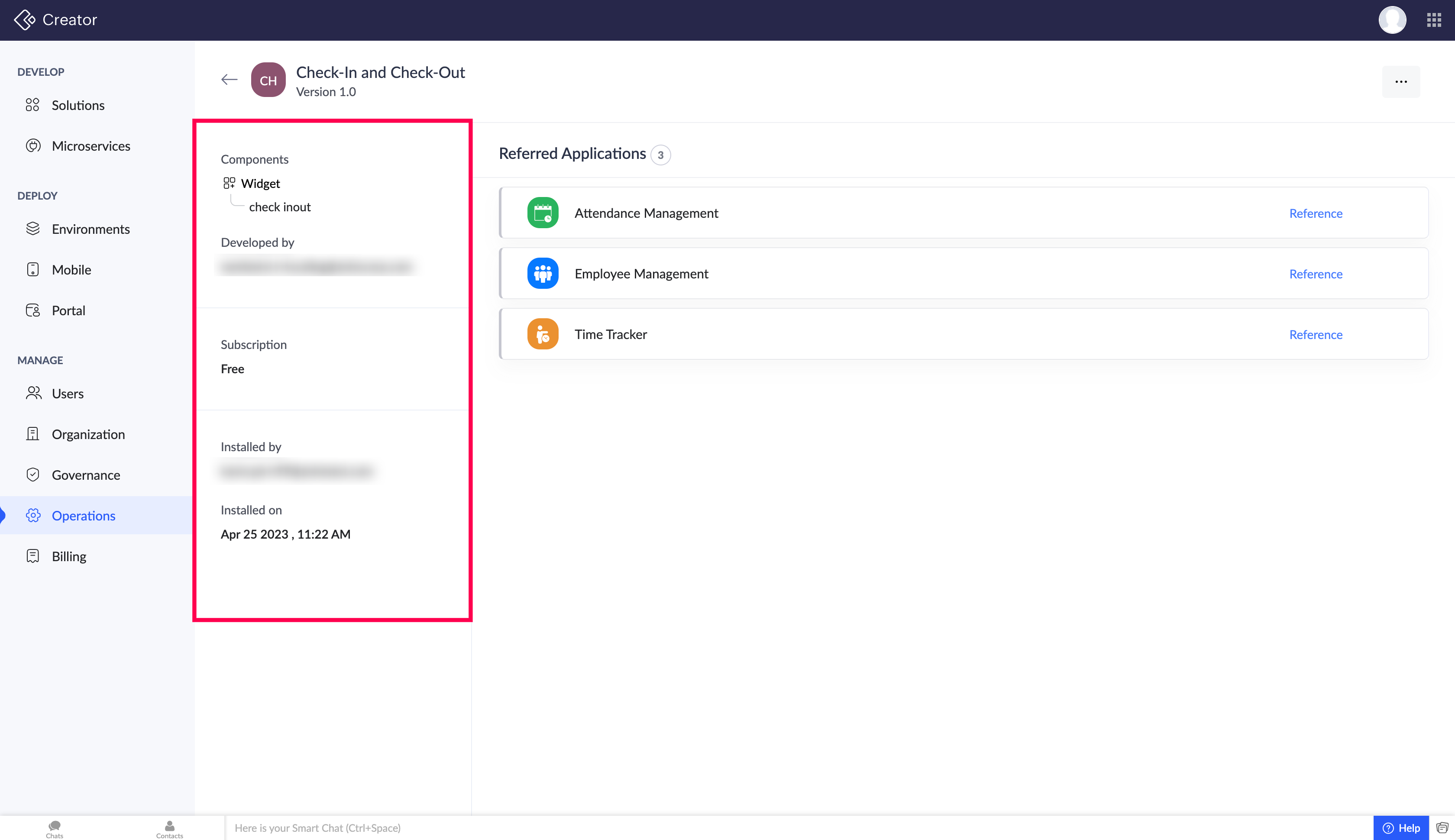The height and width of the screenshot is (840, 1455).
Task: Click the Help button
Action: tap(1401, 828)
